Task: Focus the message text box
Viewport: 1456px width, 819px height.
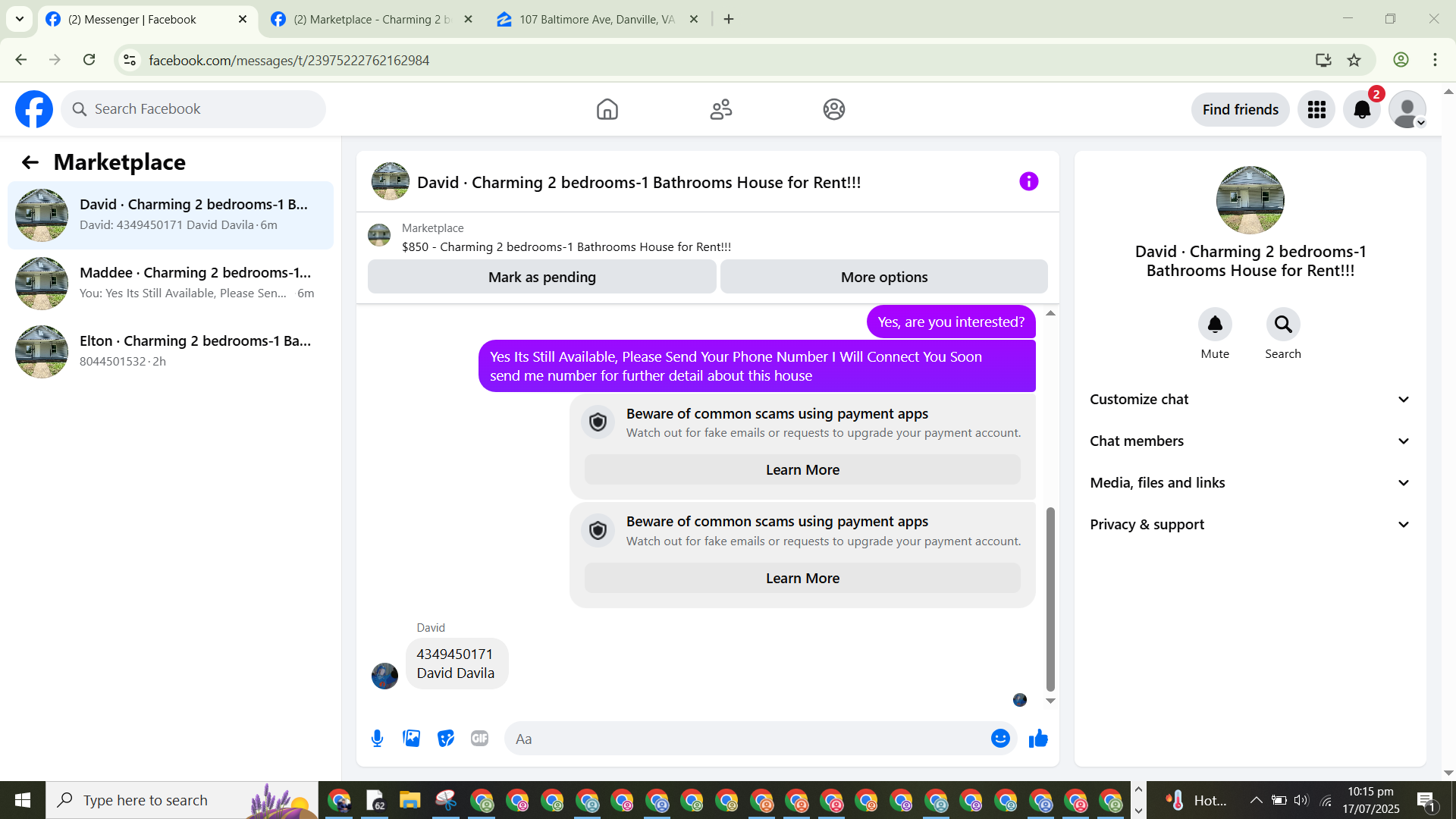Action: coord(747,739)
